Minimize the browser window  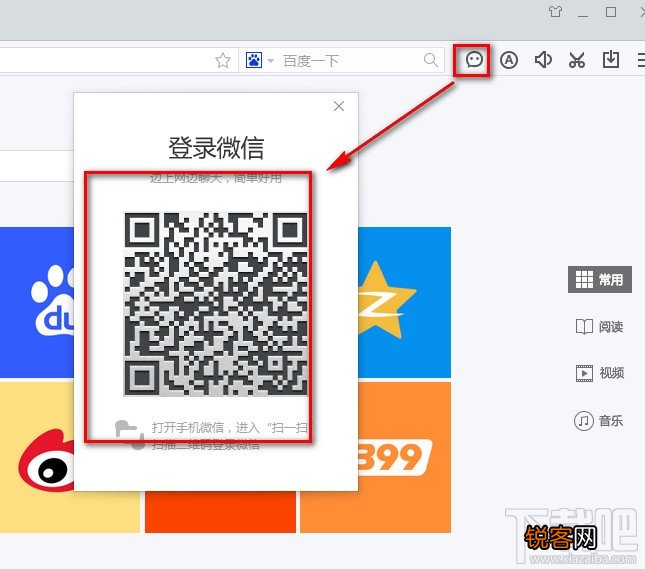coord(582,15)
